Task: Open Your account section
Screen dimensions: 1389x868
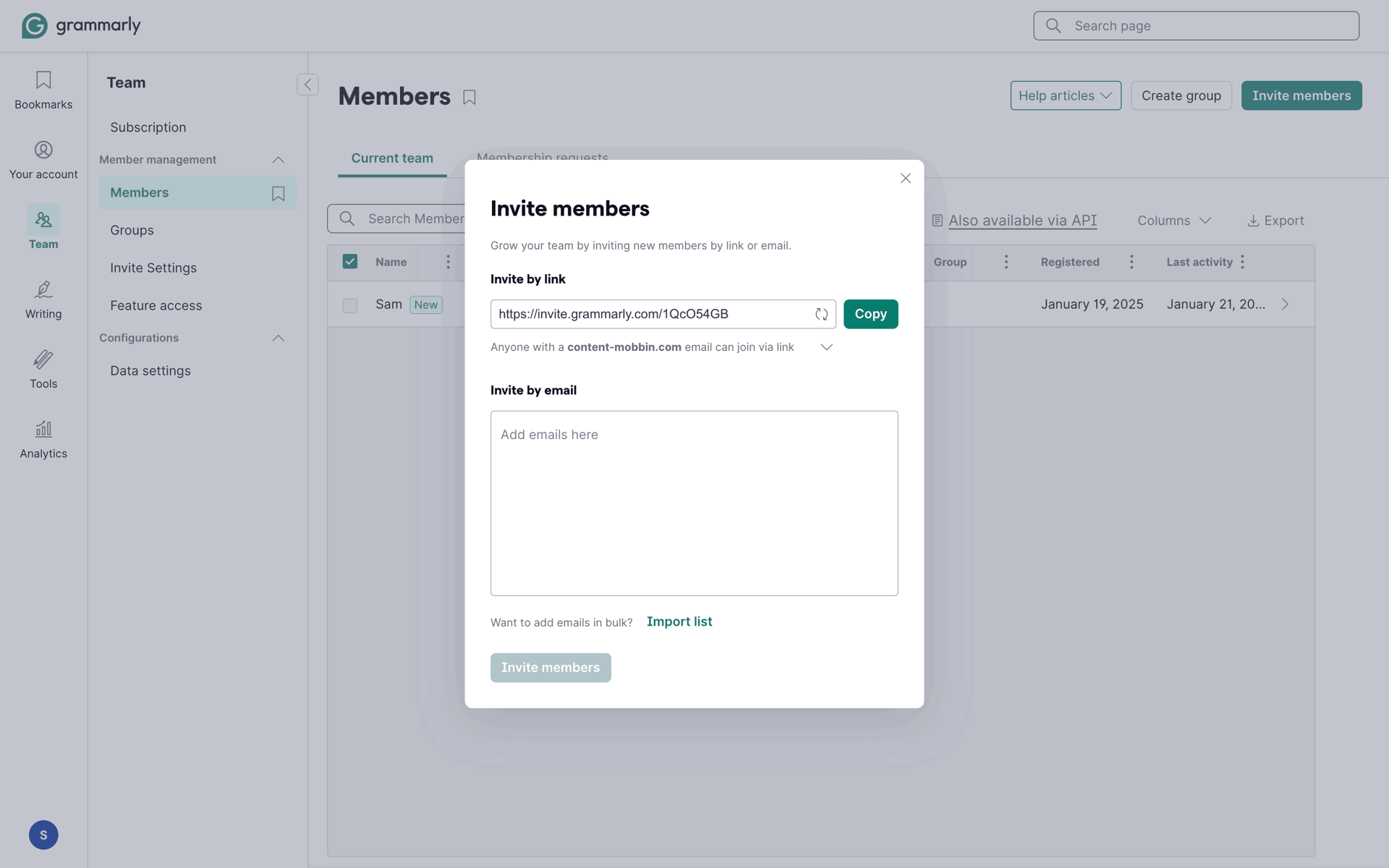Action: tap(43, 160)
